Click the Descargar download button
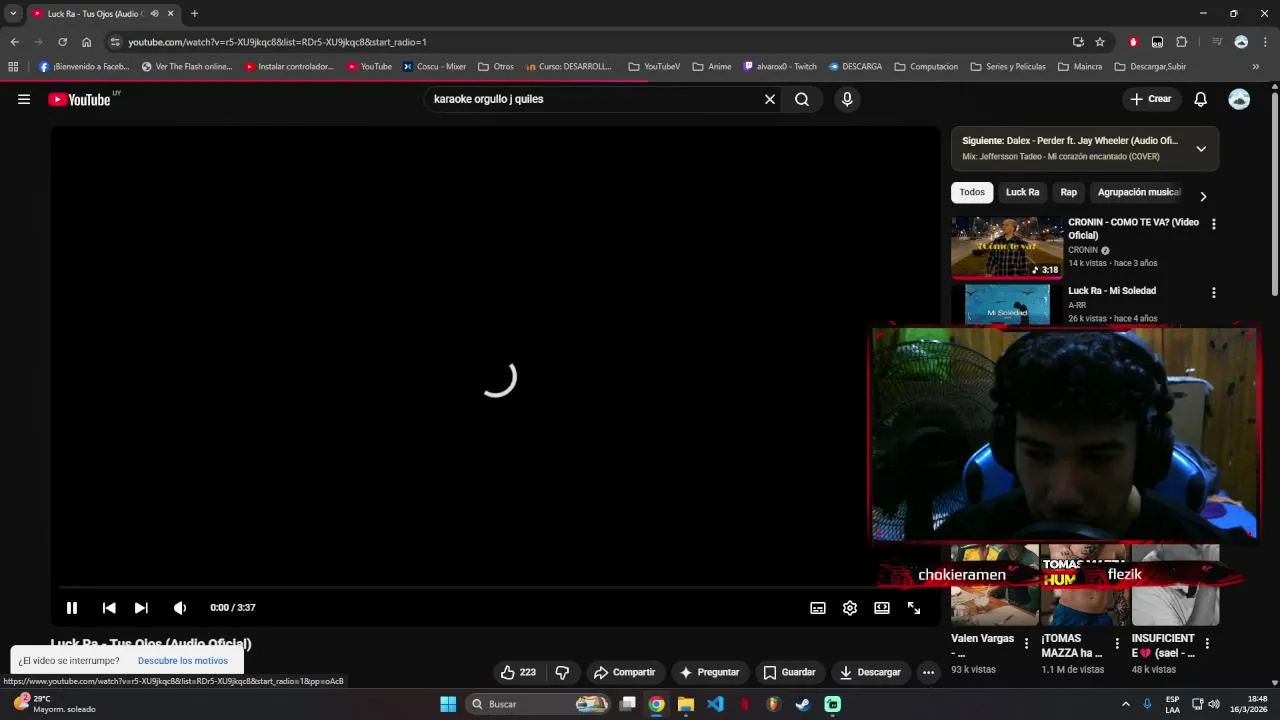 click(870, 672)
